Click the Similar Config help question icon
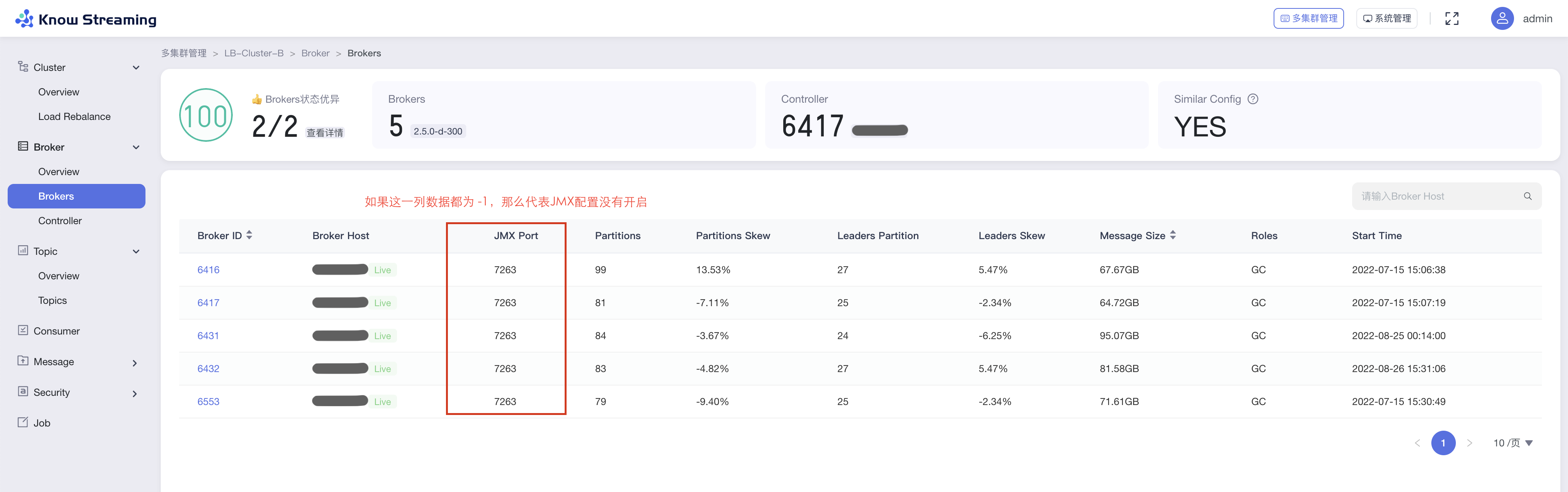This screenshot has width=1568, height=492. tap(1253, 99)
